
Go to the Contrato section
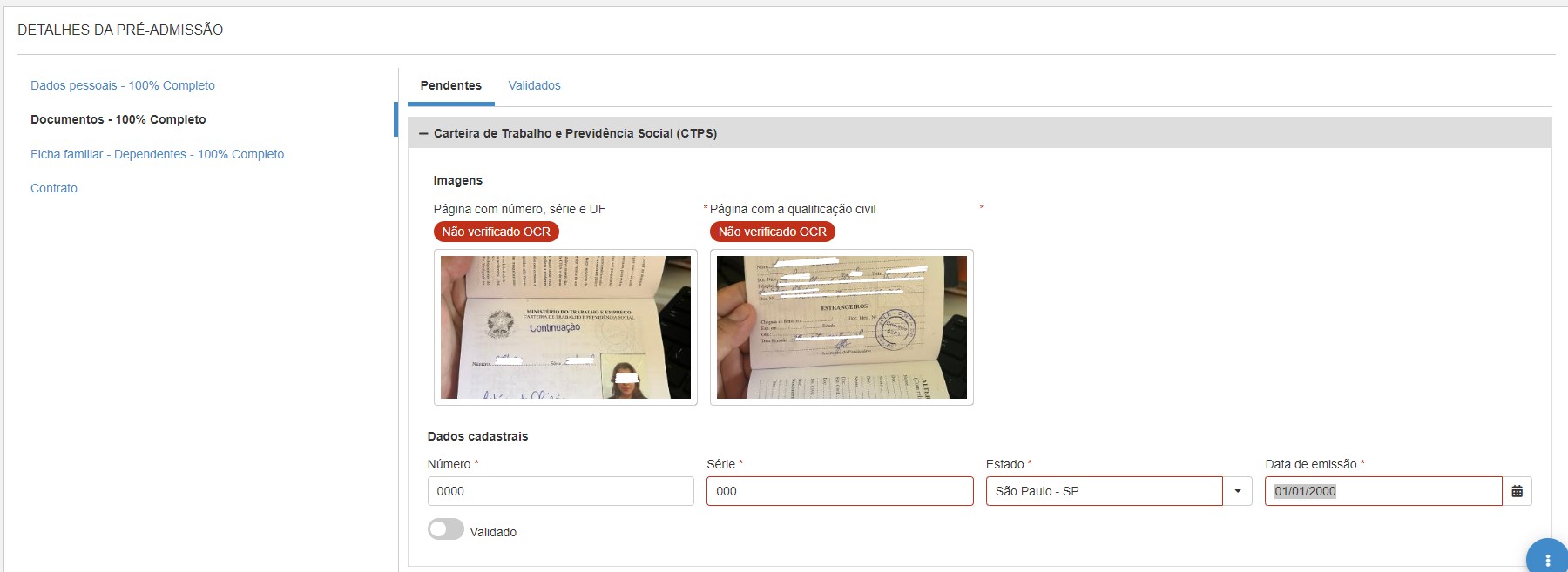[x=54, y=188]
